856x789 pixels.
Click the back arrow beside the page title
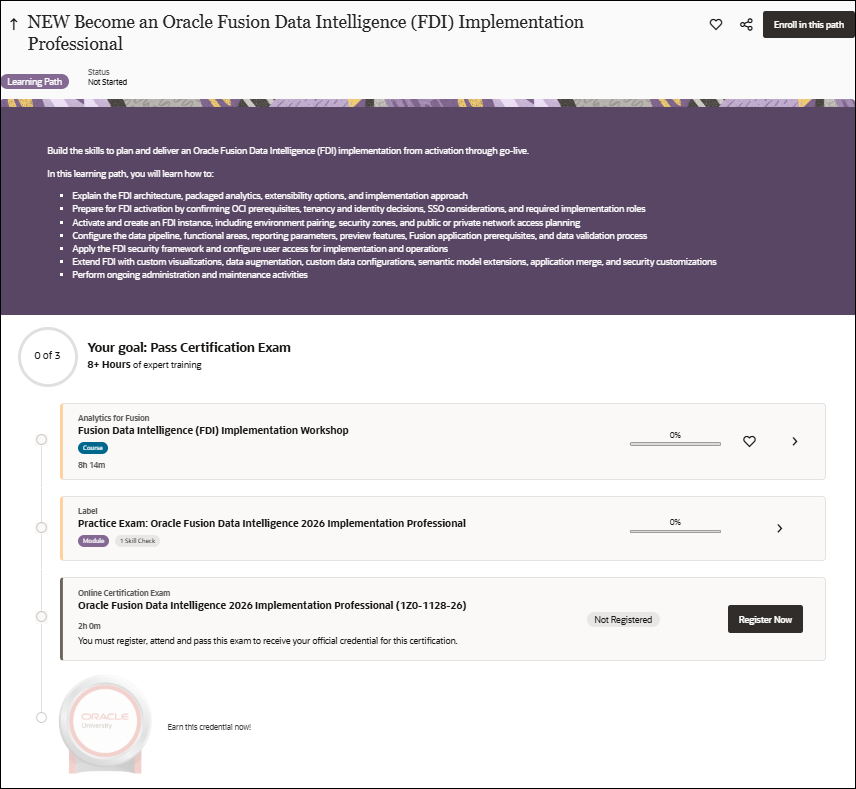pyautogui.click(x=14, y=23)
